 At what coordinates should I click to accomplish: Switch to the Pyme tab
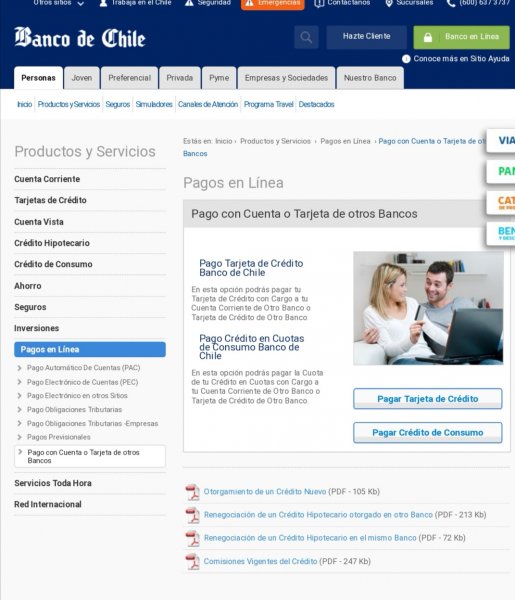pos(219,78)
